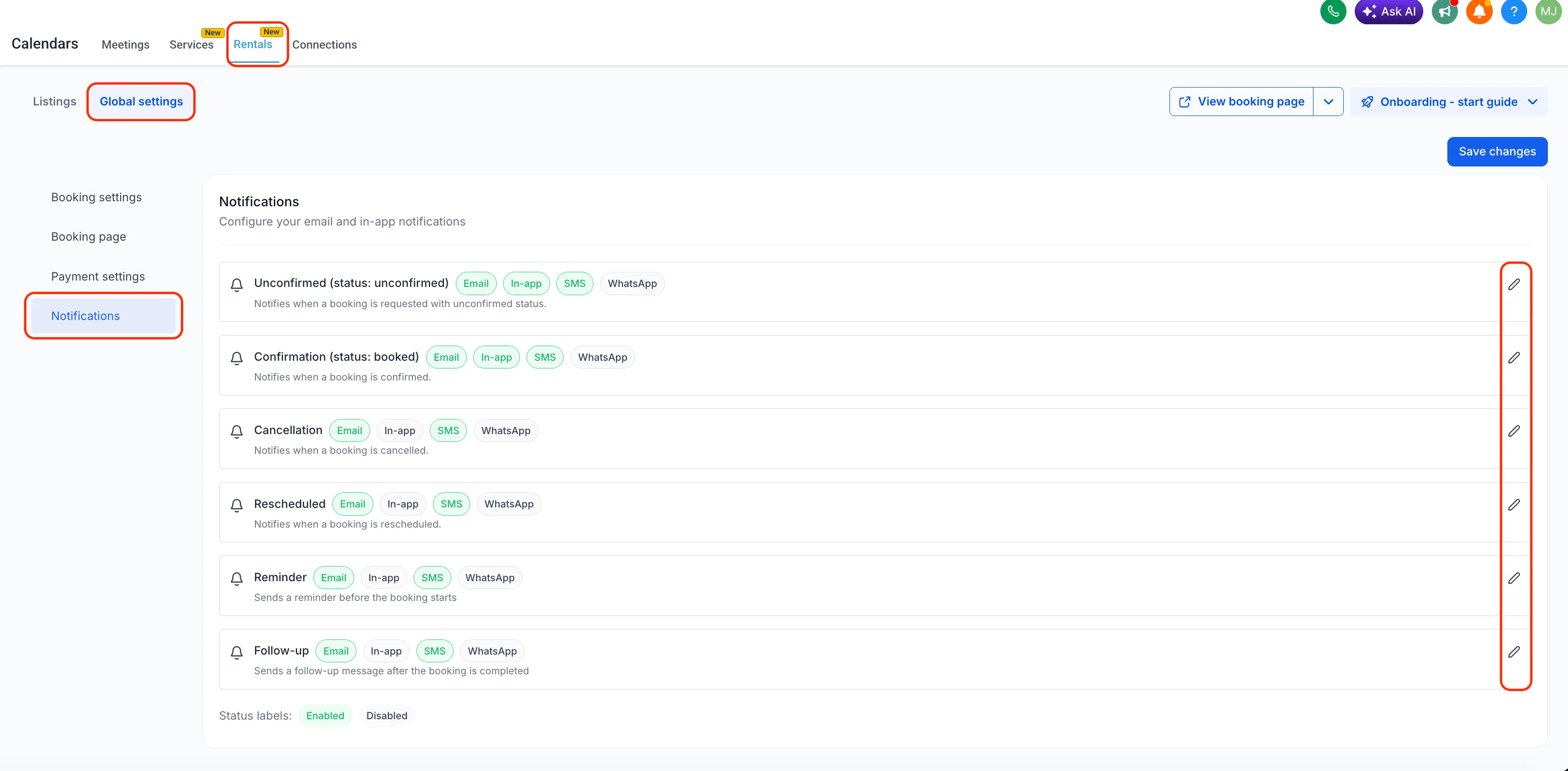Toggle Email tag on Confirmation notification

point(446,357)
